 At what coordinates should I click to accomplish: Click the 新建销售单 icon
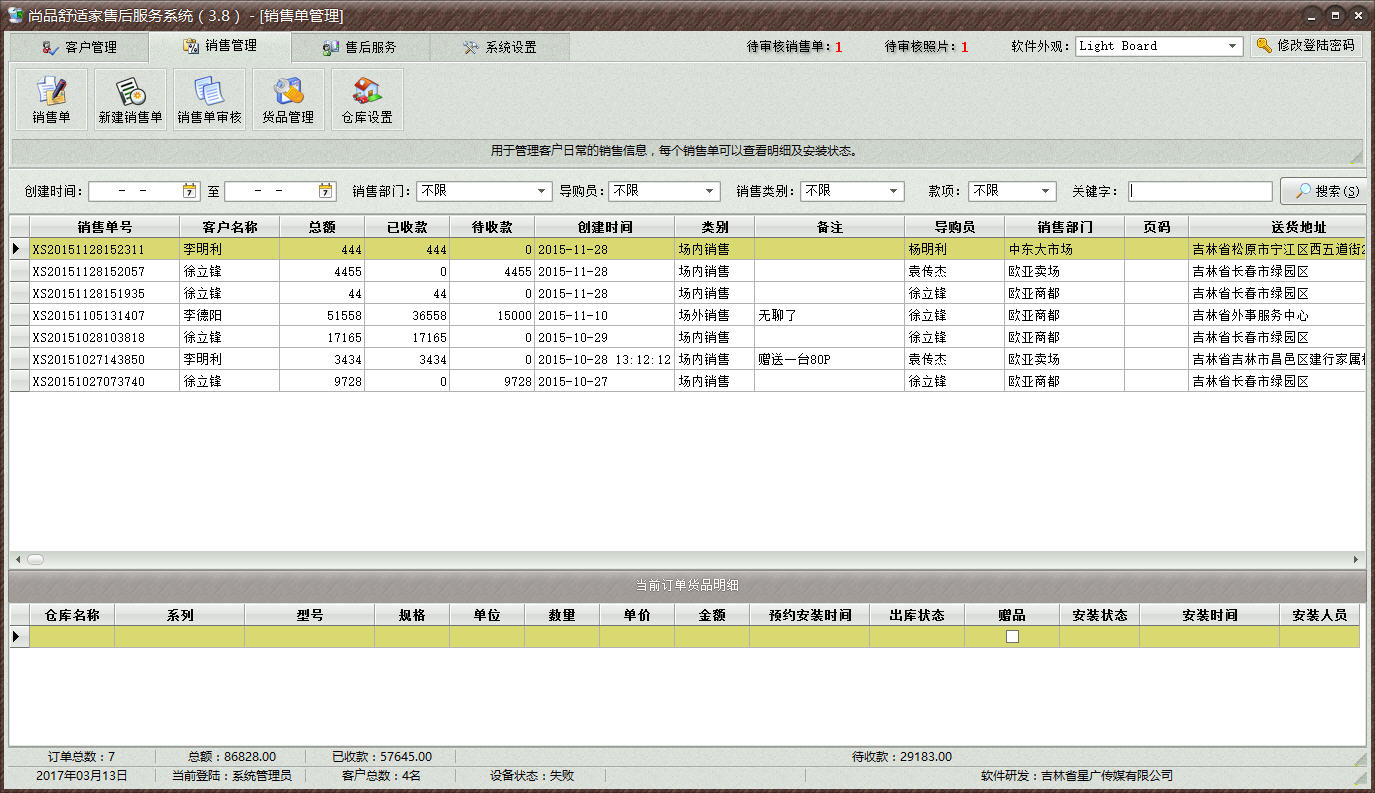[x=130, y=100]
